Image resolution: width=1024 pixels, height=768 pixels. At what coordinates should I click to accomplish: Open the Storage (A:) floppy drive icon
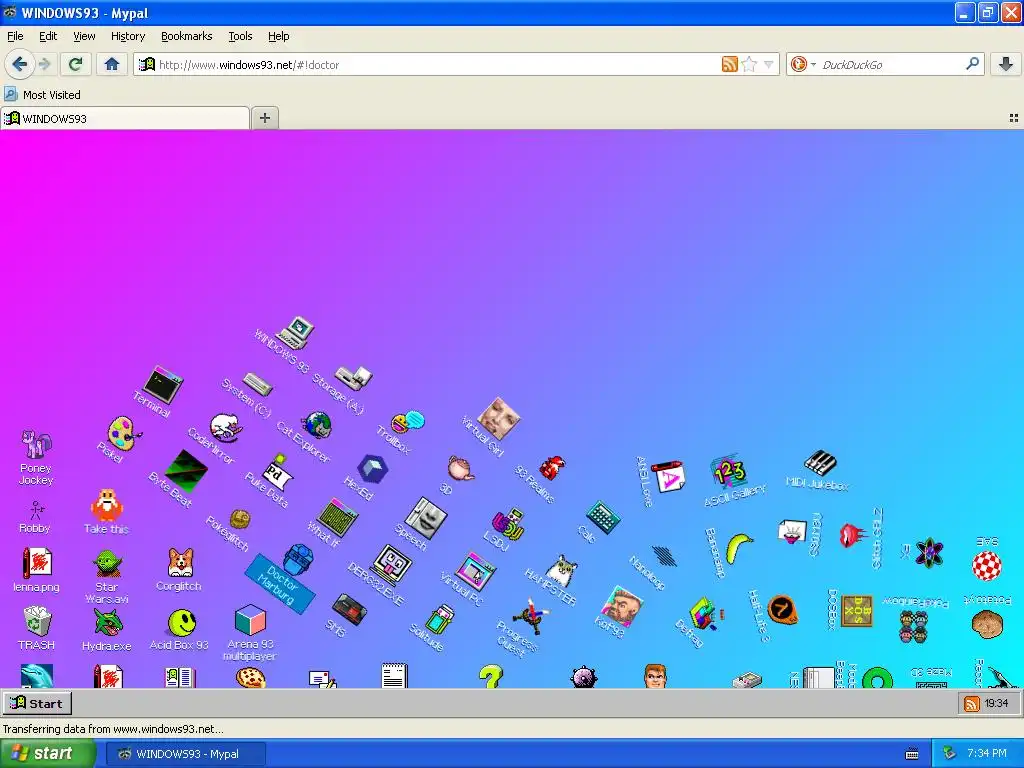[x=353, y=377]
